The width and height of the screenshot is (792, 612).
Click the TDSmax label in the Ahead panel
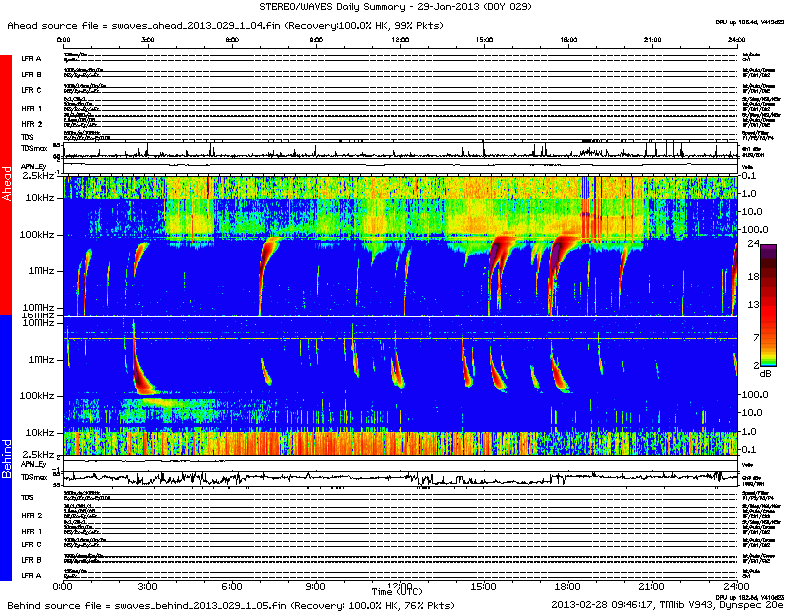pyautogui.click(x=34, y=148)
